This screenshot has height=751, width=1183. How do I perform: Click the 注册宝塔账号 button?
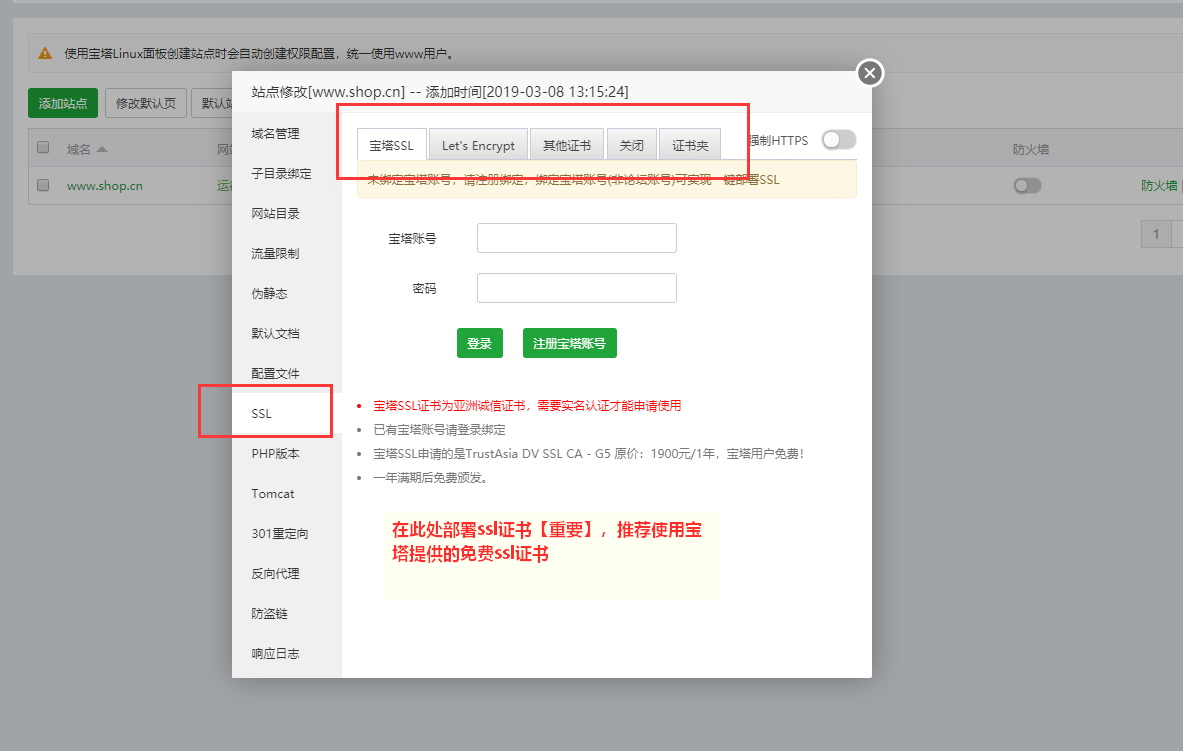pyautogui.click(x=569, y=343)
